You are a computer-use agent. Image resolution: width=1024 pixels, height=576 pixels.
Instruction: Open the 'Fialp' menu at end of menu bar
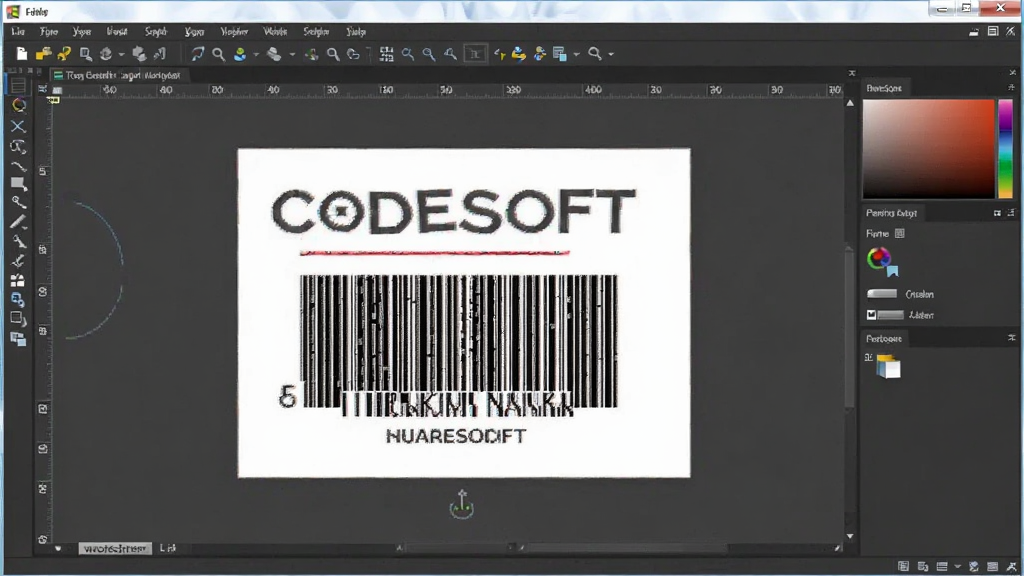tap(356, 31)
